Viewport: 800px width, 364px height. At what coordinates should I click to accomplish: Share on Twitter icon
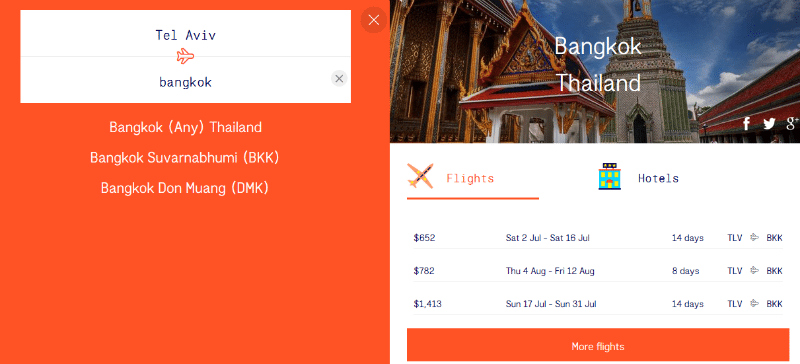tap(769, 124)
